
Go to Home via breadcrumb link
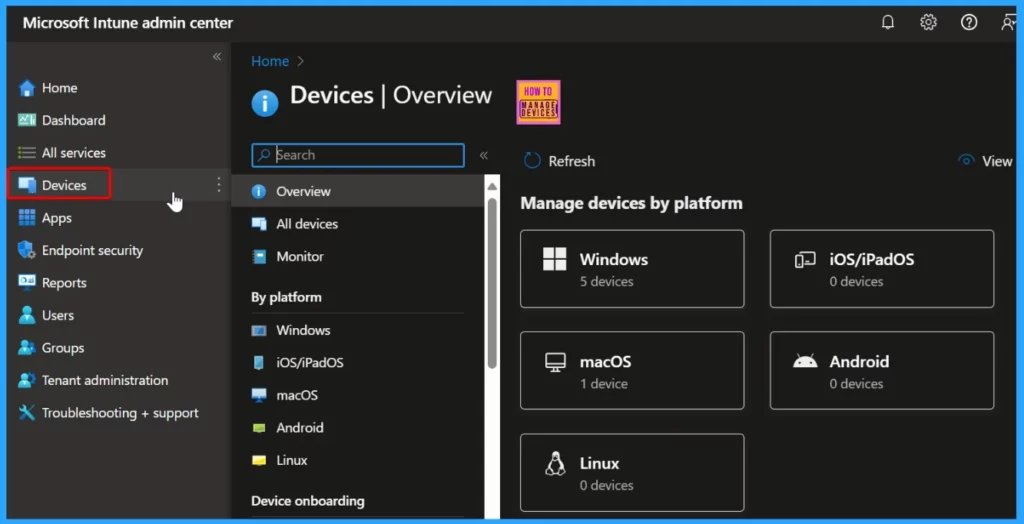(x=270, y=61)
